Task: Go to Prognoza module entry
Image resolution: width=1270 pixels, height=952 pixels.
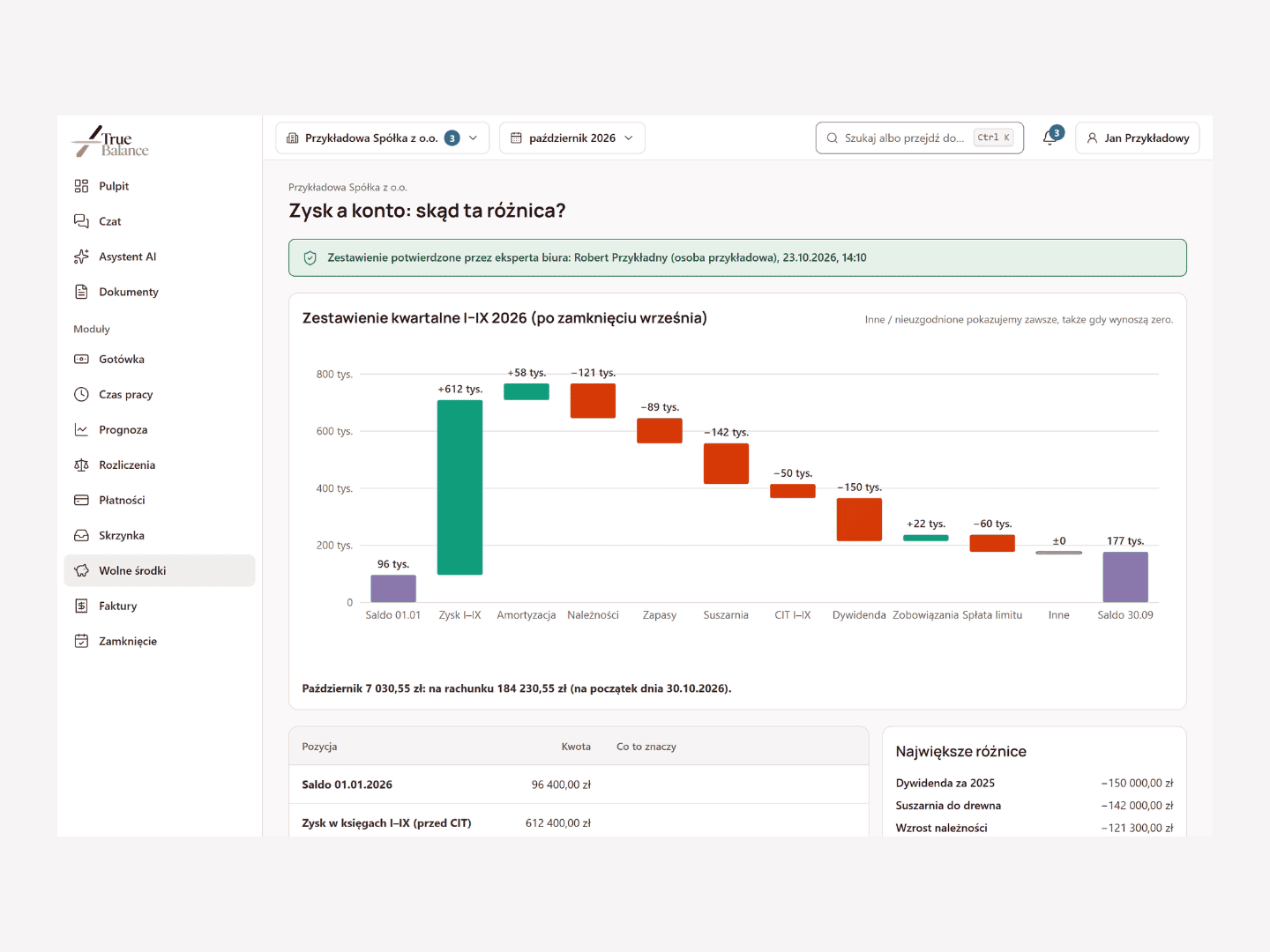Action: click(160, 429)
